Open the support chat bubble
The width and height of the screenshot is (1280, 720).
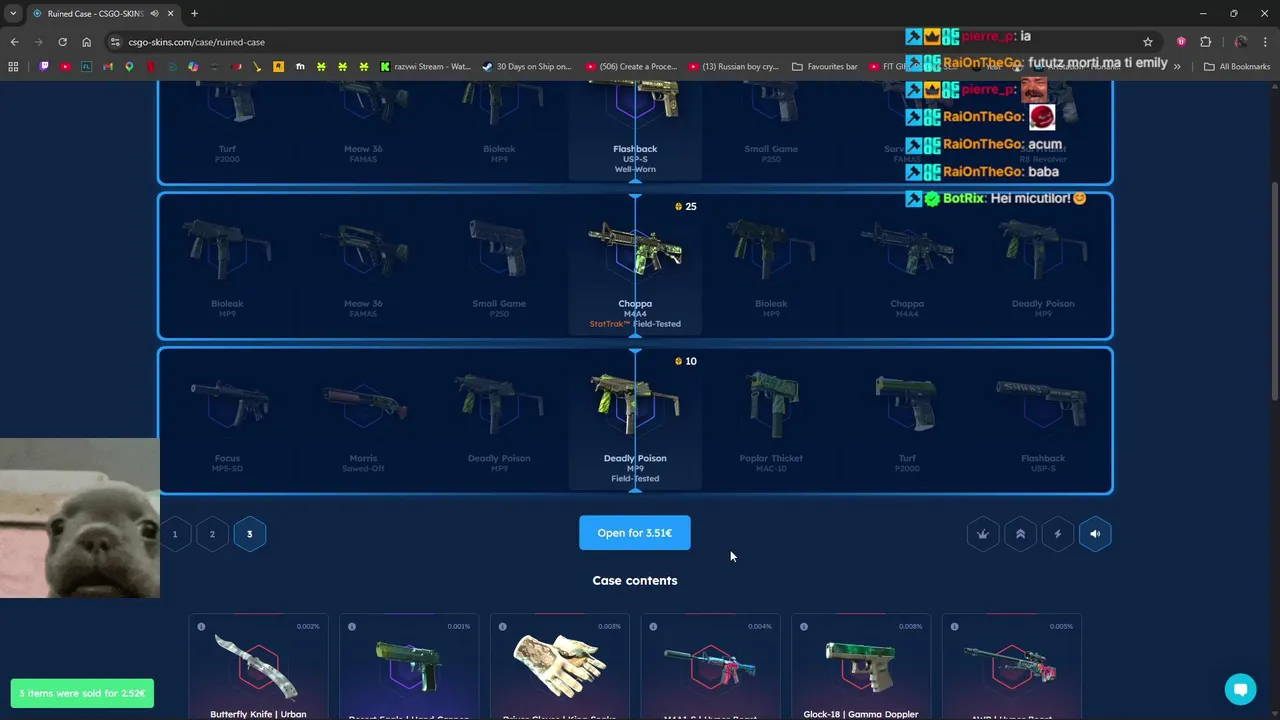[1240, 689]
